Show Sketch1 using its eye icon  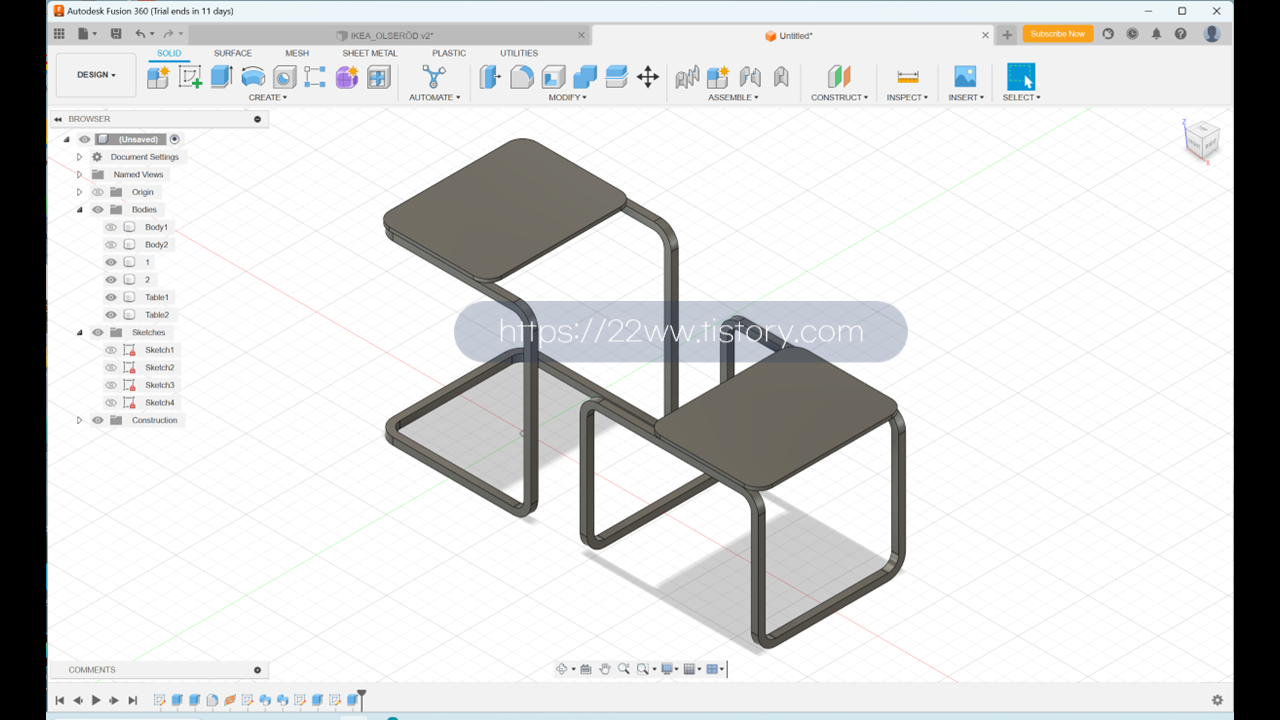pos(111,350)
